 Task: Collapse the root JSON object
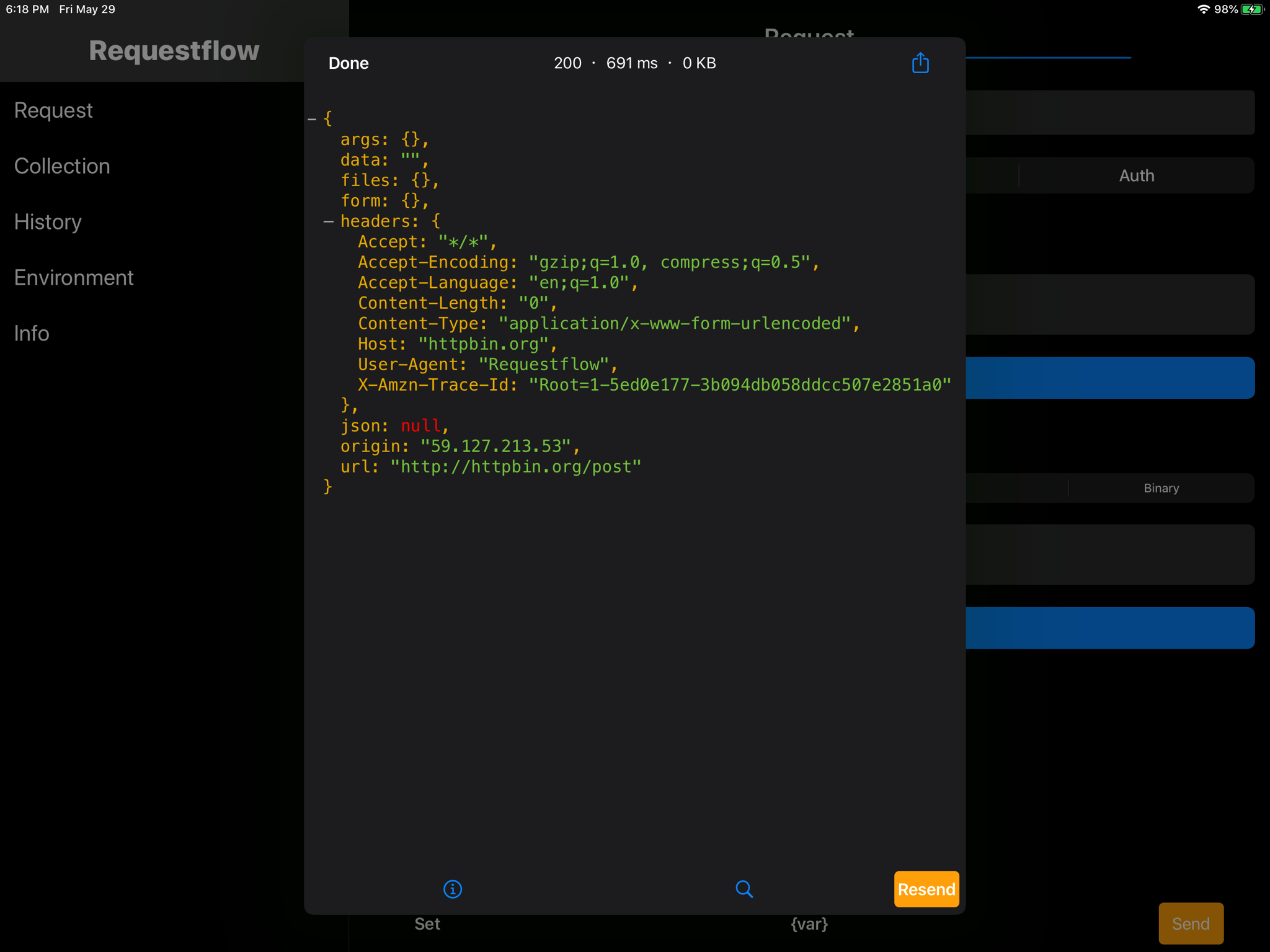[312, 118]
